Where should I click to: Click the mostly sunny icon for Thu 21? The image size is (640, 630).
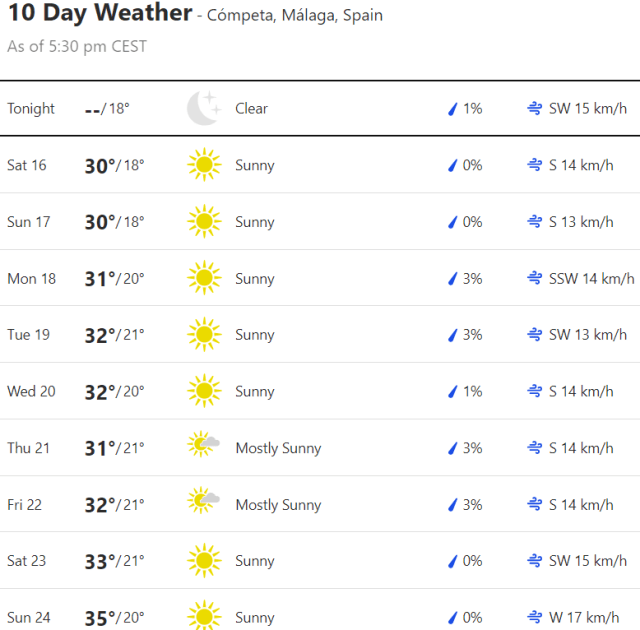coord(203,447)
